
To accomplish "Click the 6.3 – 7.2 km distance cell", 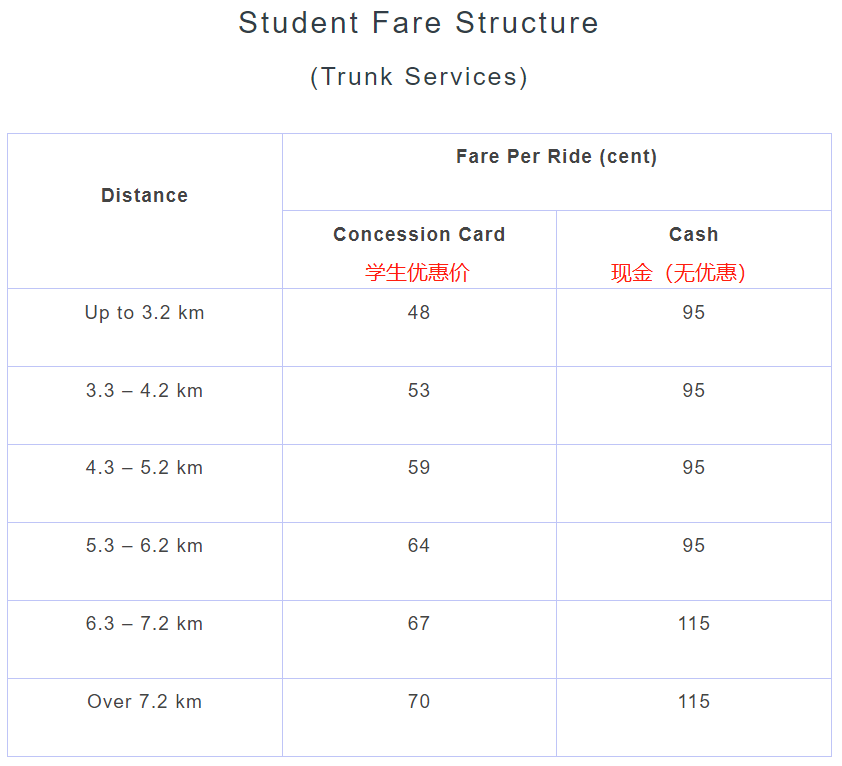I will click(x=144, y=624).
